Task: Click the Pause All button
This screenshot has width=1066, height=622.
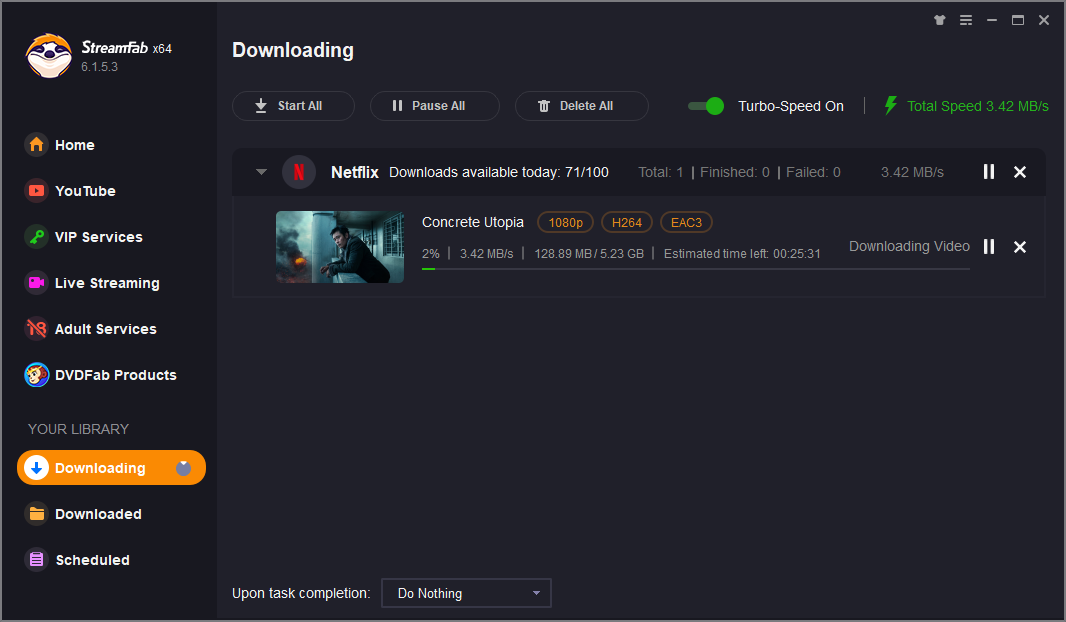Action: [x=434, y=106]
